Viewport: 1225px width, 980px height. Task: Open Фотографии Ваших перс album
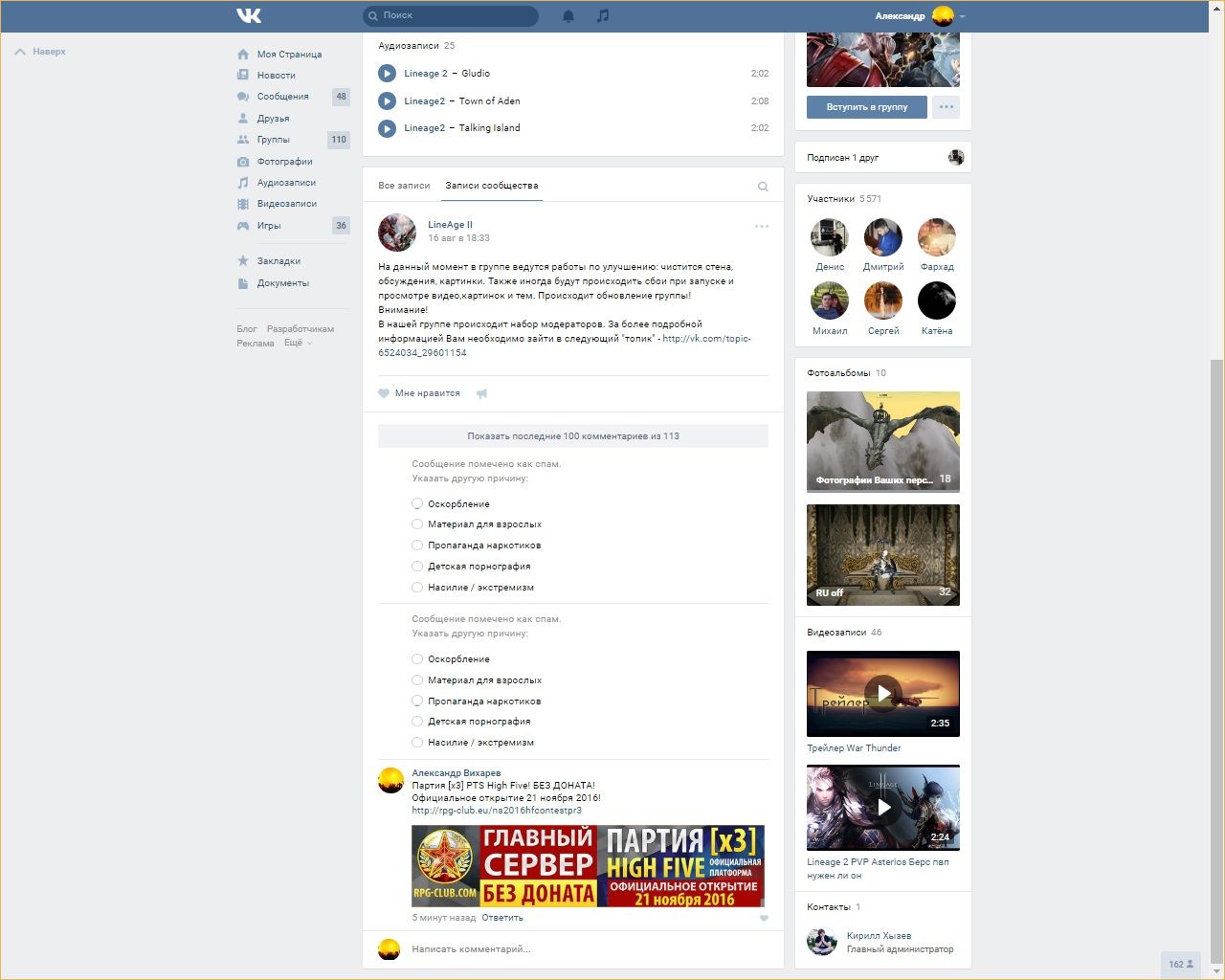883,442
